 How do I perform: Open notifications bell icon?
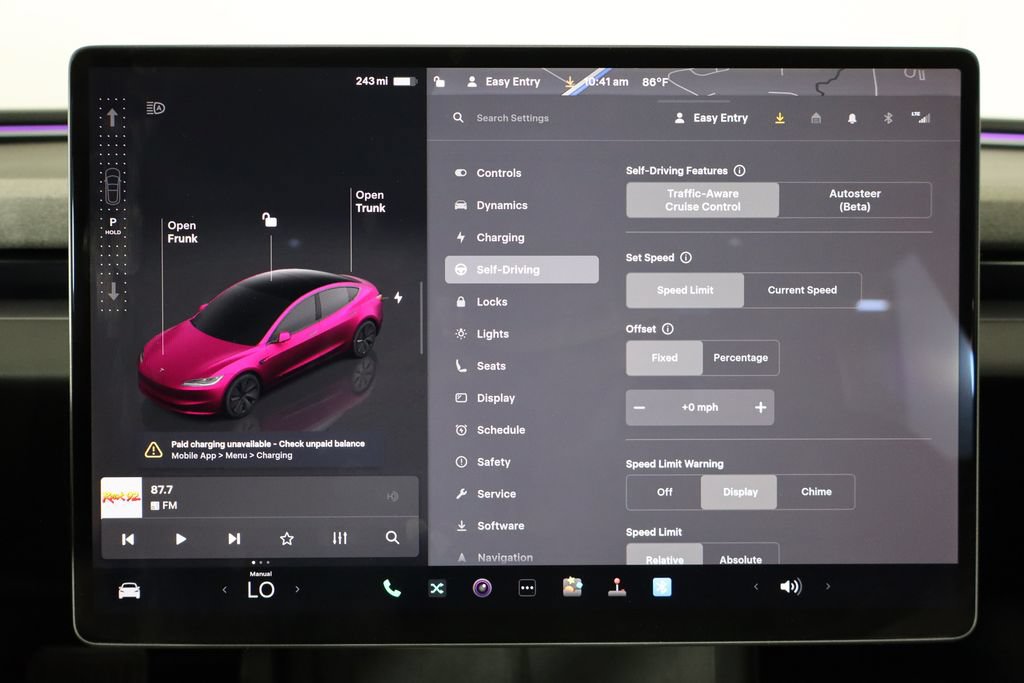pyautogui.click(x=852, y=118)
